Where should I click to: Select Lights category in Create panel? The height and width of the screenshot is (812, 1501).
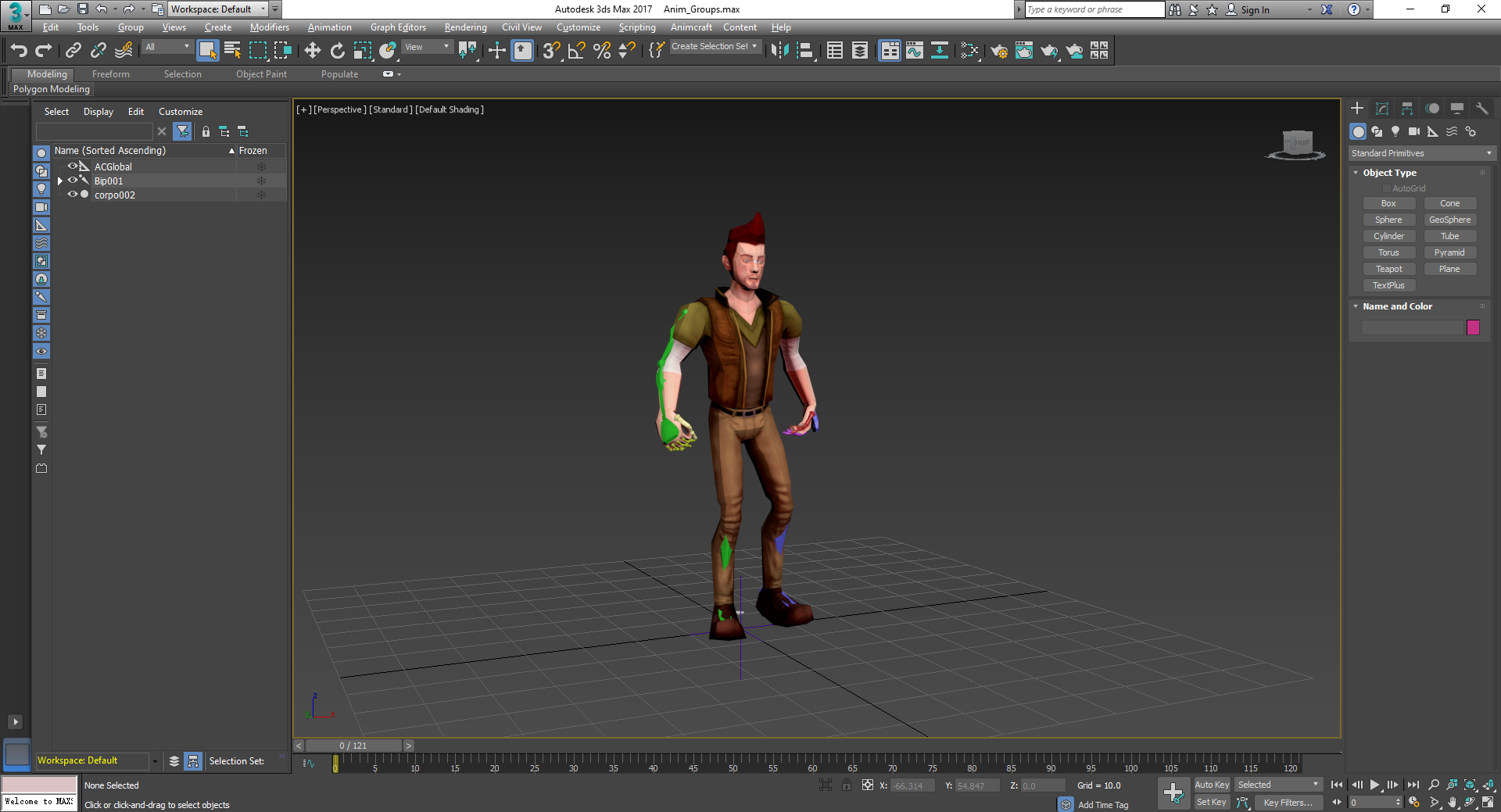1395,131
